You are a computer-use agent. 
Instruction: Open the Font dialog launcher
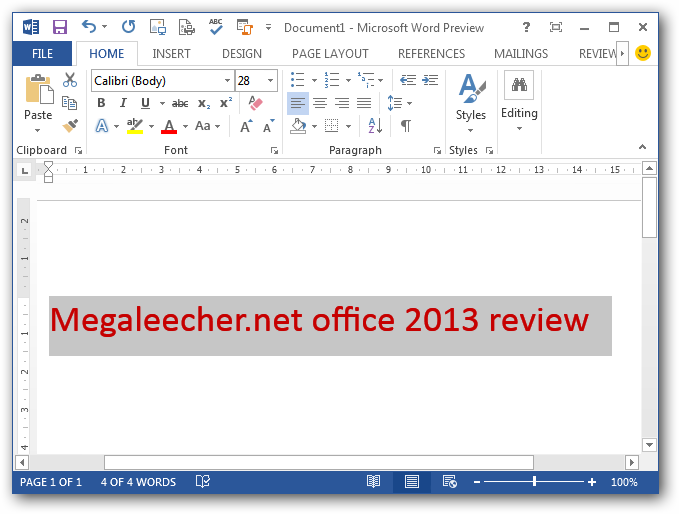click(x=274, y=150)
